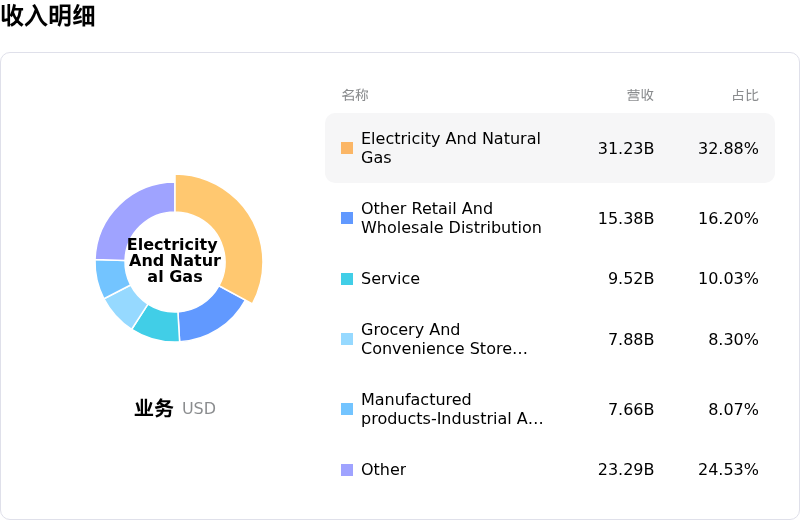Click the purple legend square beside the Other row

(x=347, y=470)
